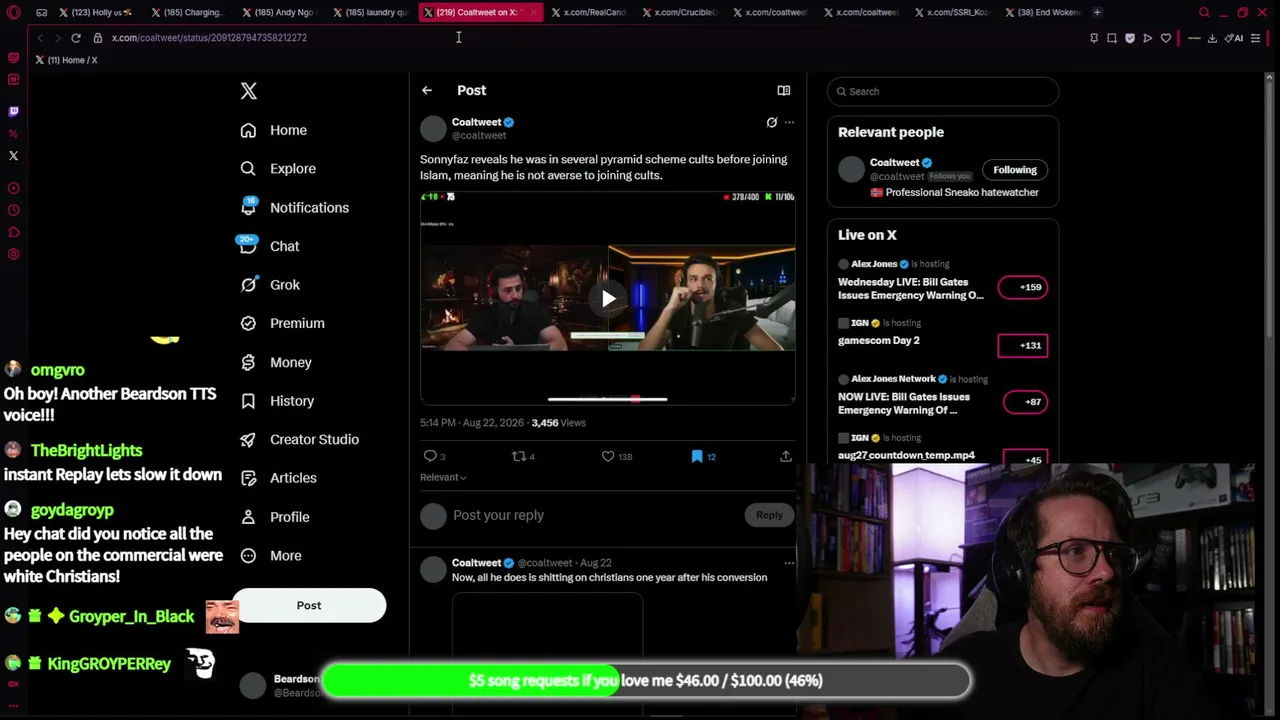
Task: Switch to the (123) Holly tab
Action: (97, 13)
